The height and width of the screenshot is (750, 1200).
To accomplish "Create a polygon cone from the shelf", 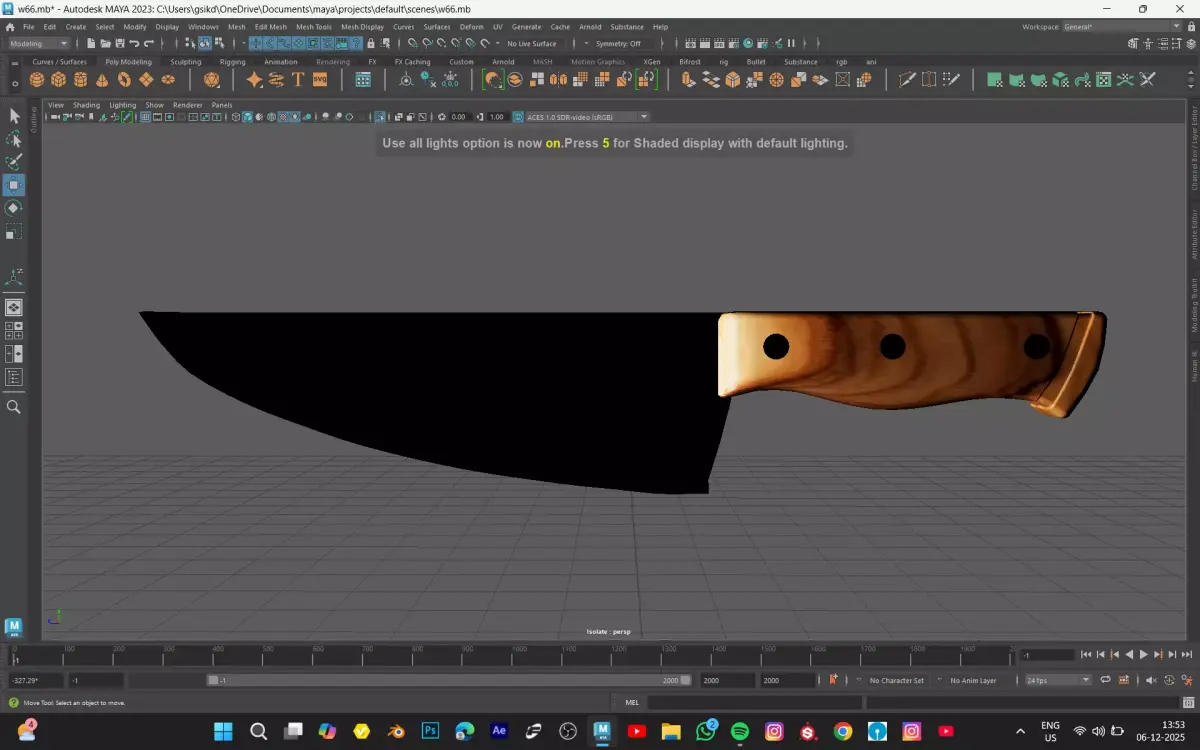I will tap(102, 80).
